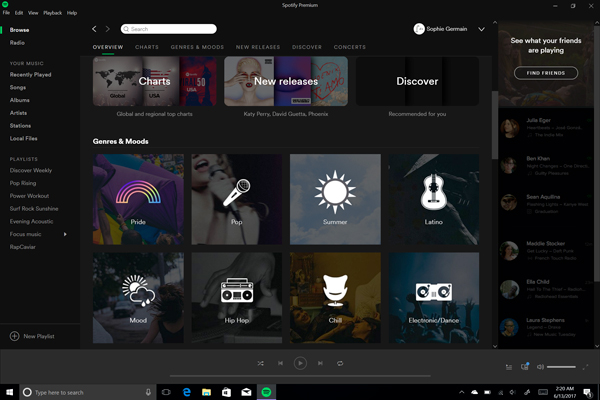Screen dimensions: 600x400
Task: Open Laura Stephens' friend activity avatar
Action: (509, 328)
